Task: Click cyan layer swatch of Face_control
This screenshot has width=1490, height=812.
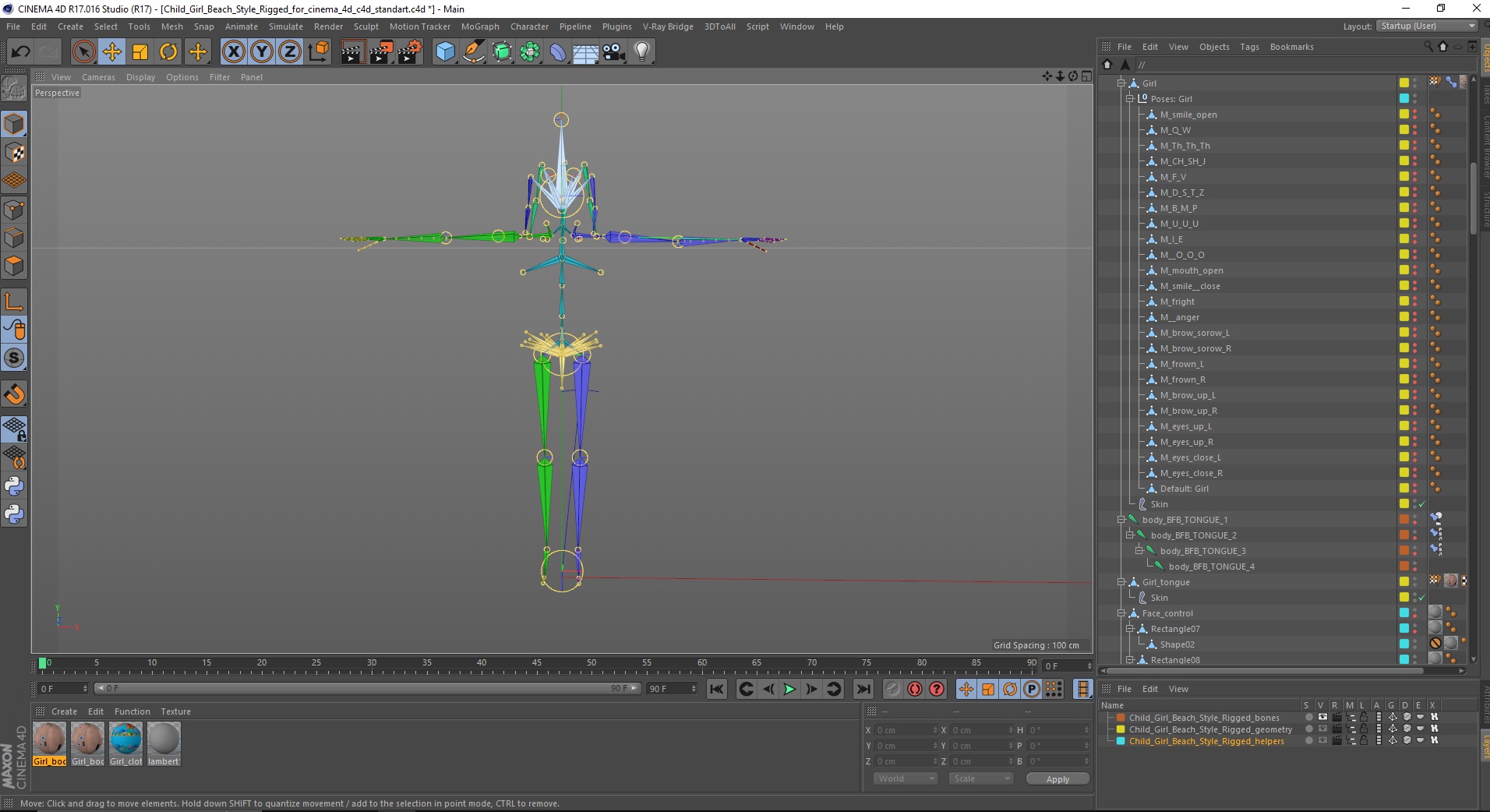Action: [x=1404, y=613]
